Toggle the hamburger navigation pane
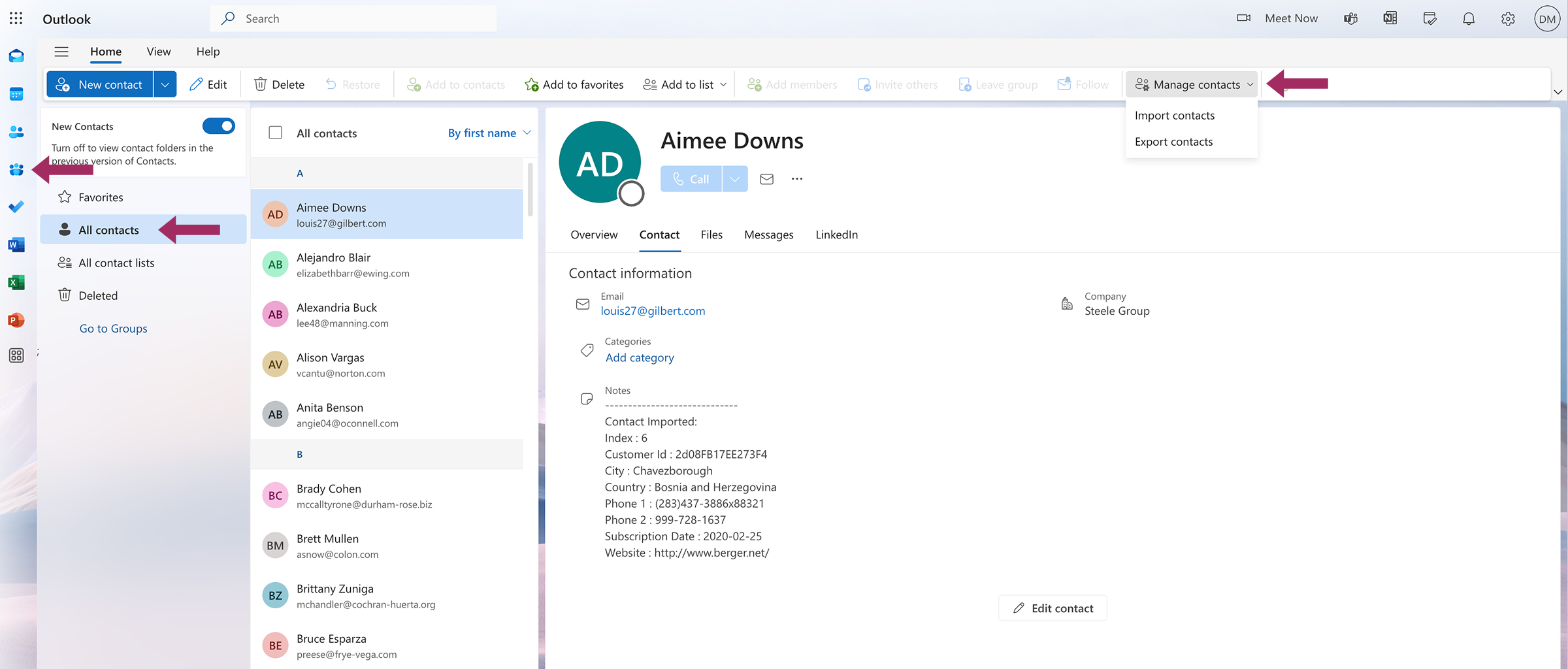Viewport: 1568px width, 669px height. (61, 52)
